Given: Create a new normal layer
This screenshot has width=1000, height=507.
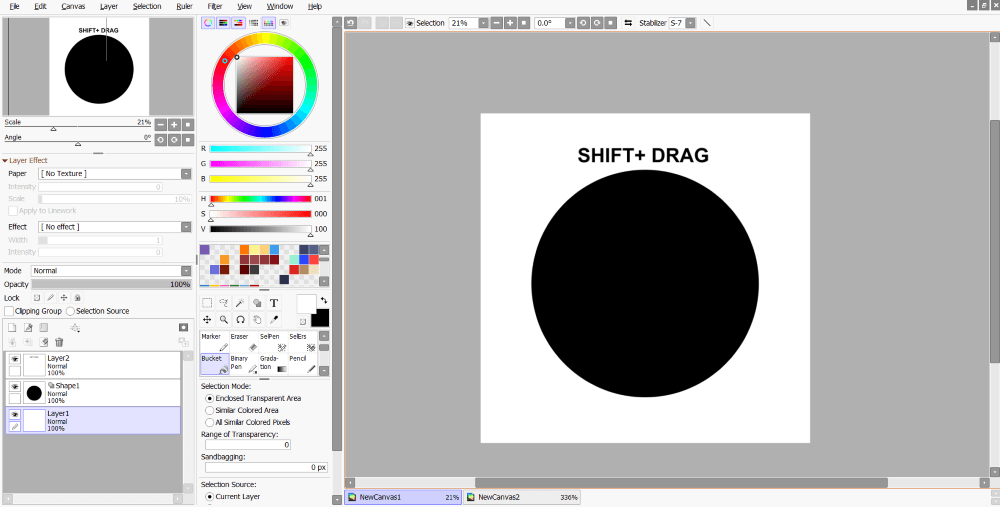Looking at the screenshot, I should click(x=12, y=328).
